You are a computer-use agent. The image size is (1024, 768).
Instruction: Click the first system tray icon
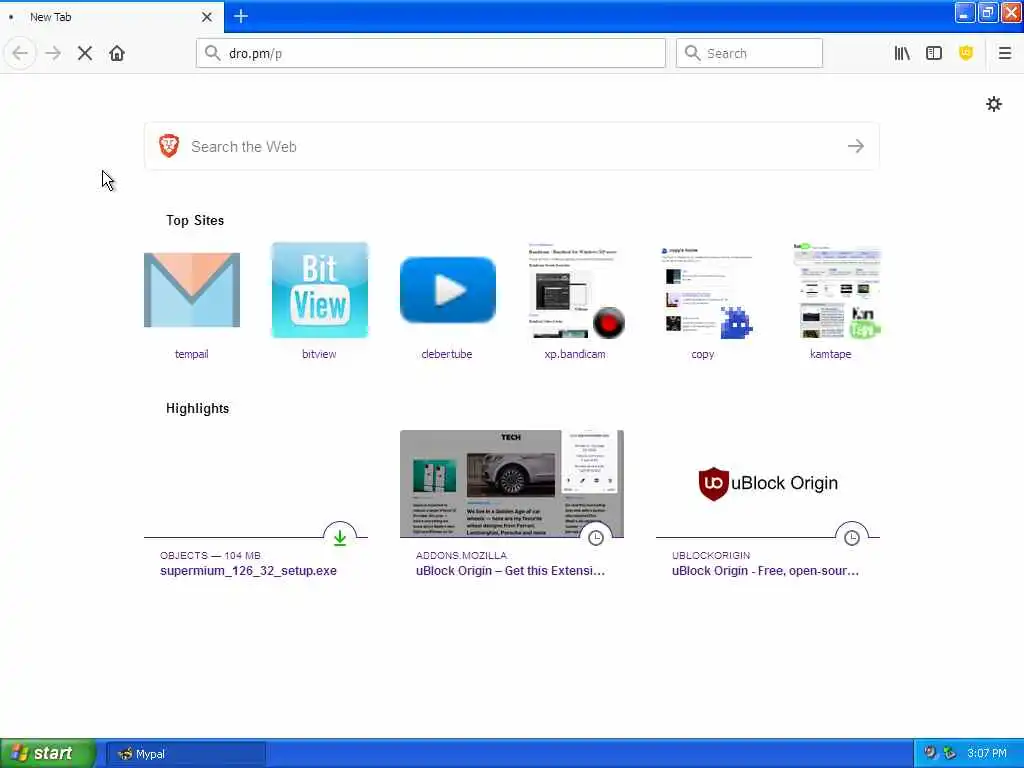tap(931, 753)
